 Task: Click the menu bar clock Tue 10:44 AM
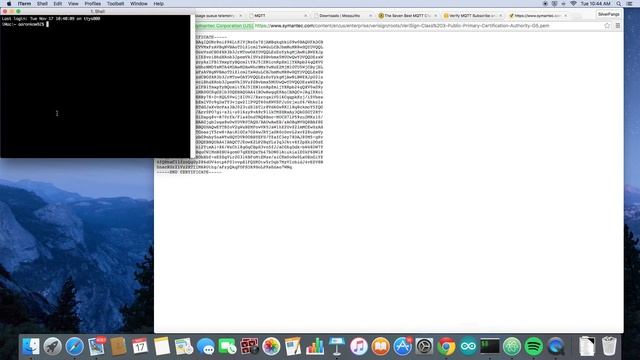pos(596,4)
